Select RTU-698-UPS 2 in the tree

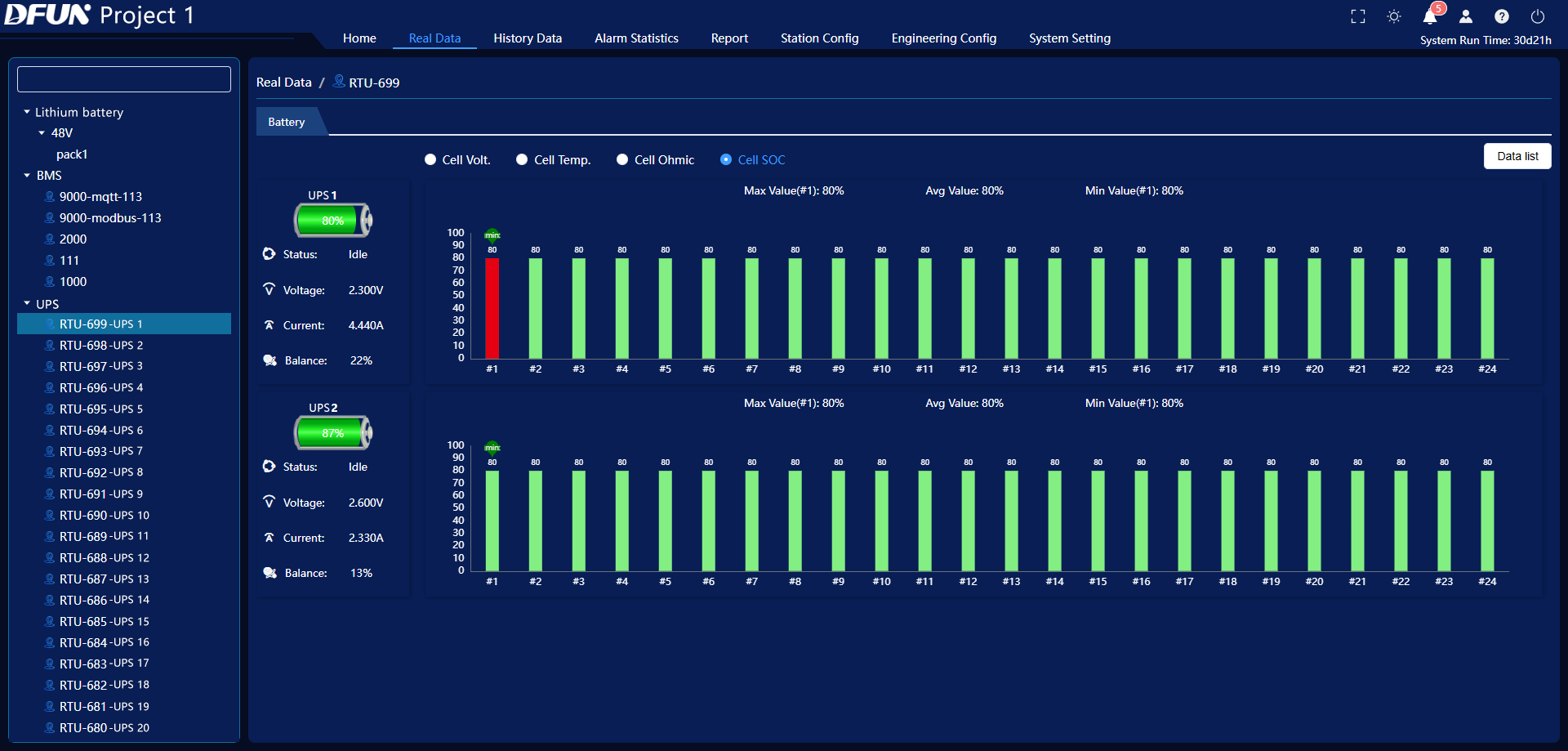pos(101,346)
